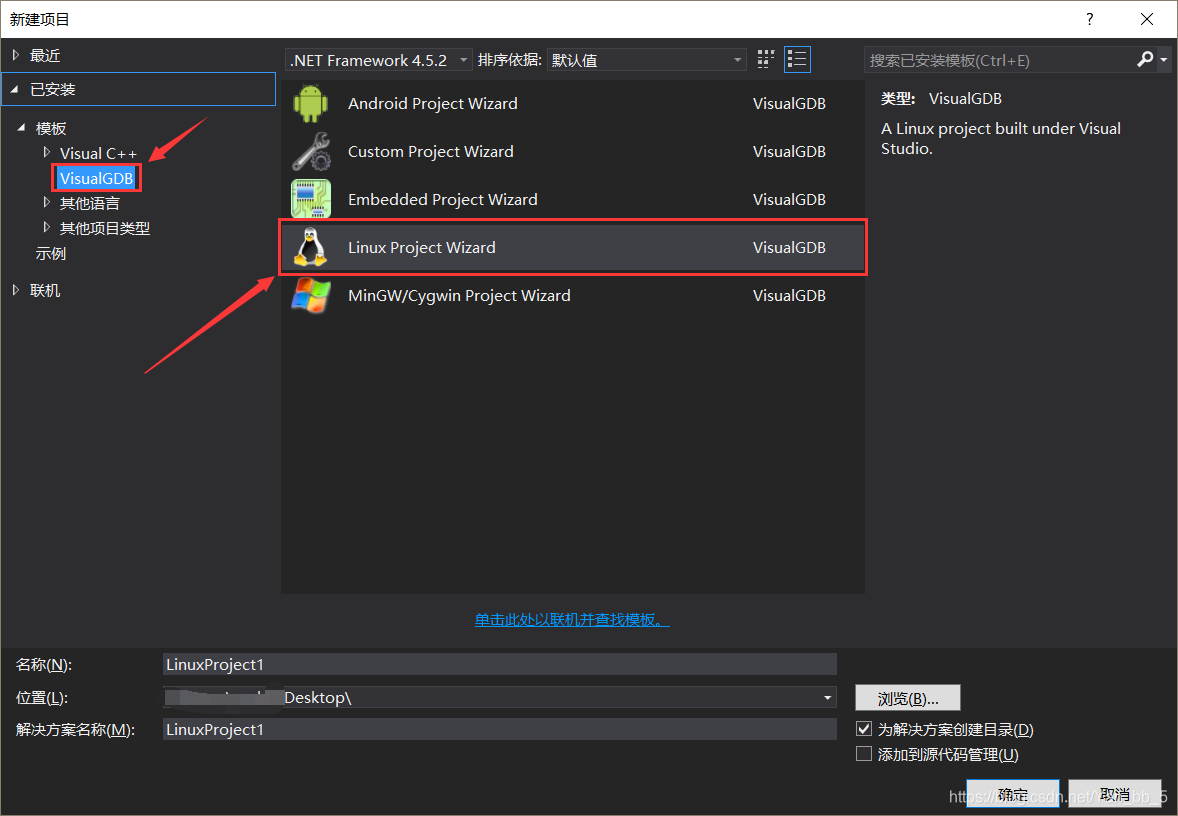Click the Cancel (取消) button
This screenshot has width=1178, height=816.
click(1115, 794)
